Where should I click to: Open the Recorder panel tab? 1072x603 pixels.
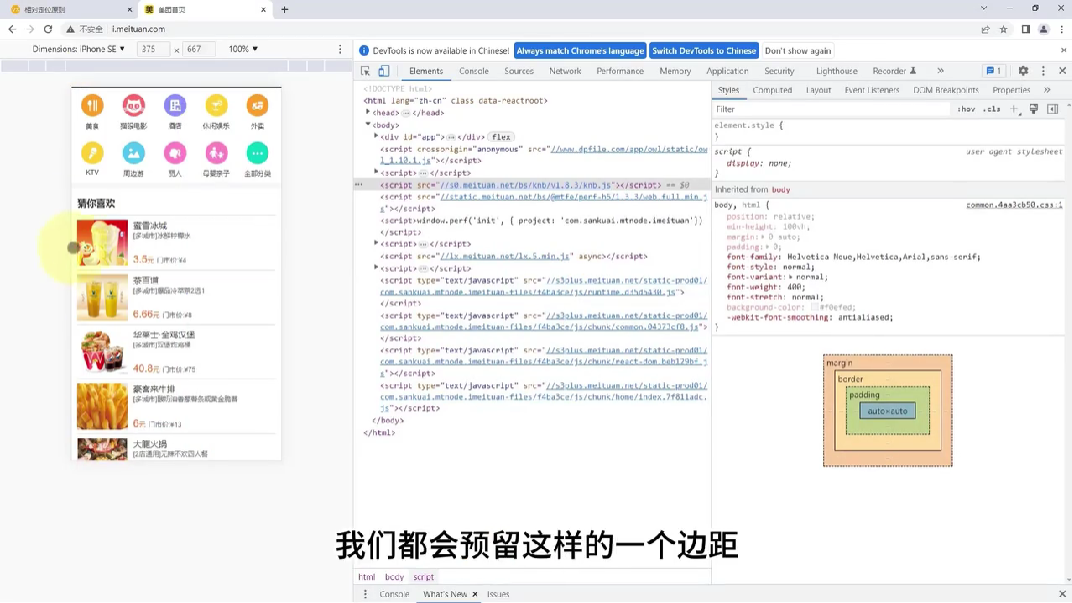[894, 71]
